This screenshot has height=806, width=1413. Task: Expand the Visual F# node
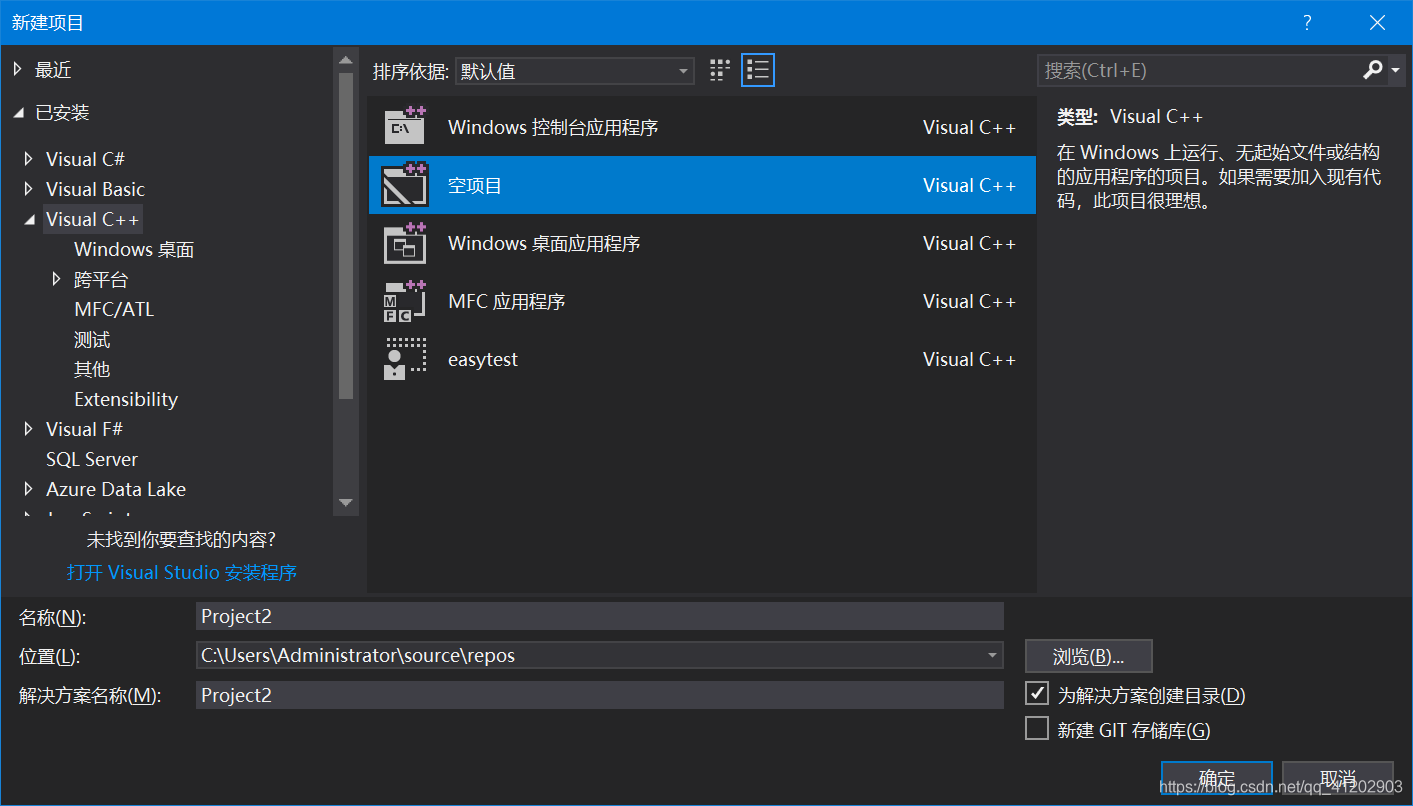pyautogui.click(x=28, y=429)
